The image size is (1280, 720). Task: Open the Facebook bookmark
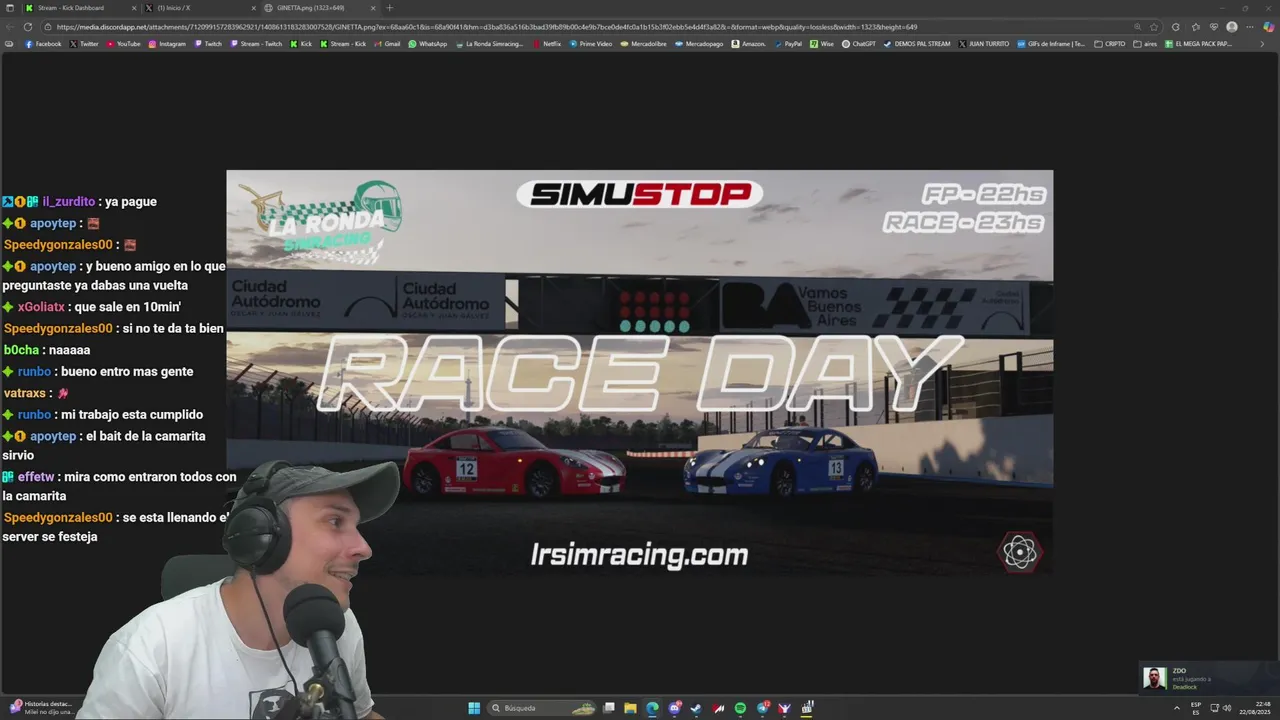[43, 44]
